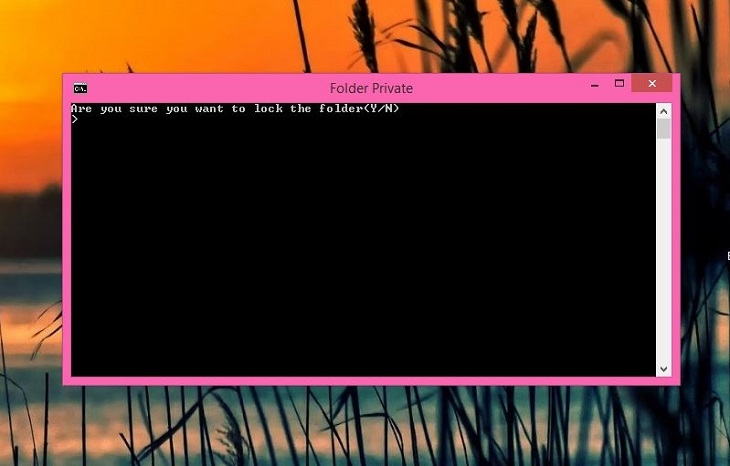Close the Folder Private window

point(652,84)
